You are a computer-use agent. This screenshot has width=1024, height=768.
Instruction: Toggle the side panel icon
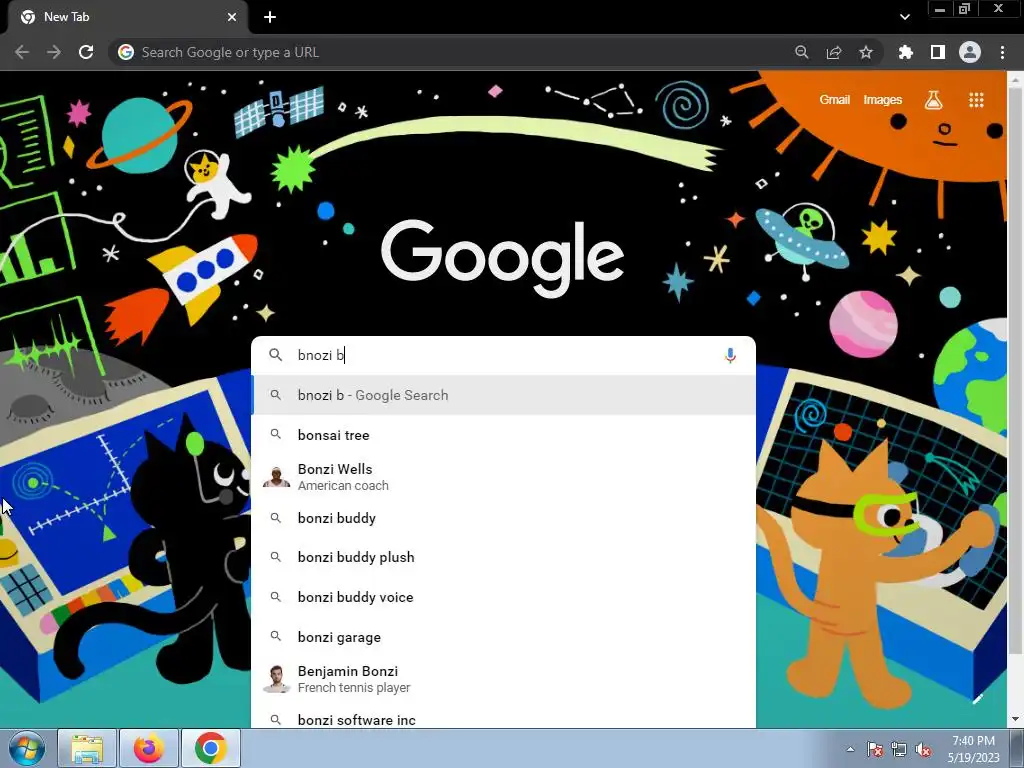937,52
